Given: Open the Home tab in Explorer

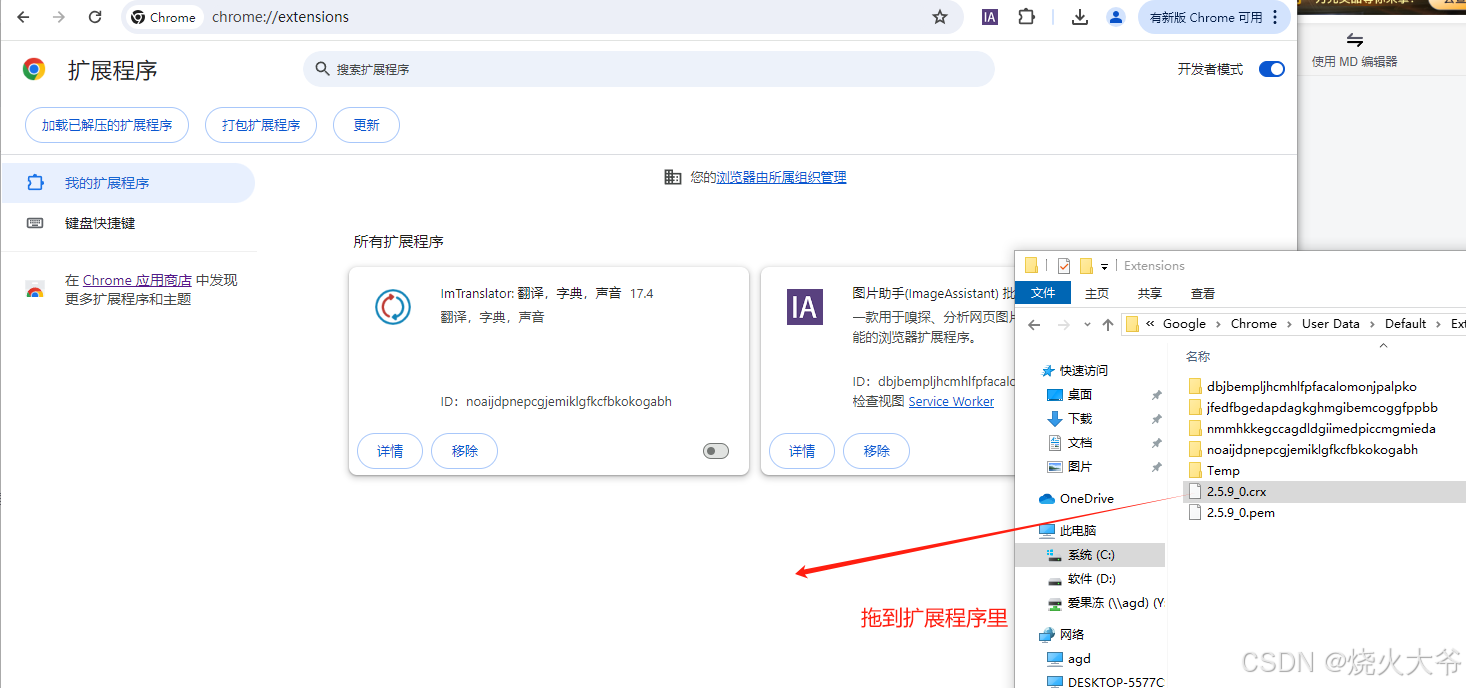Looking at the screenshot, I should [x=1097, y=293].
